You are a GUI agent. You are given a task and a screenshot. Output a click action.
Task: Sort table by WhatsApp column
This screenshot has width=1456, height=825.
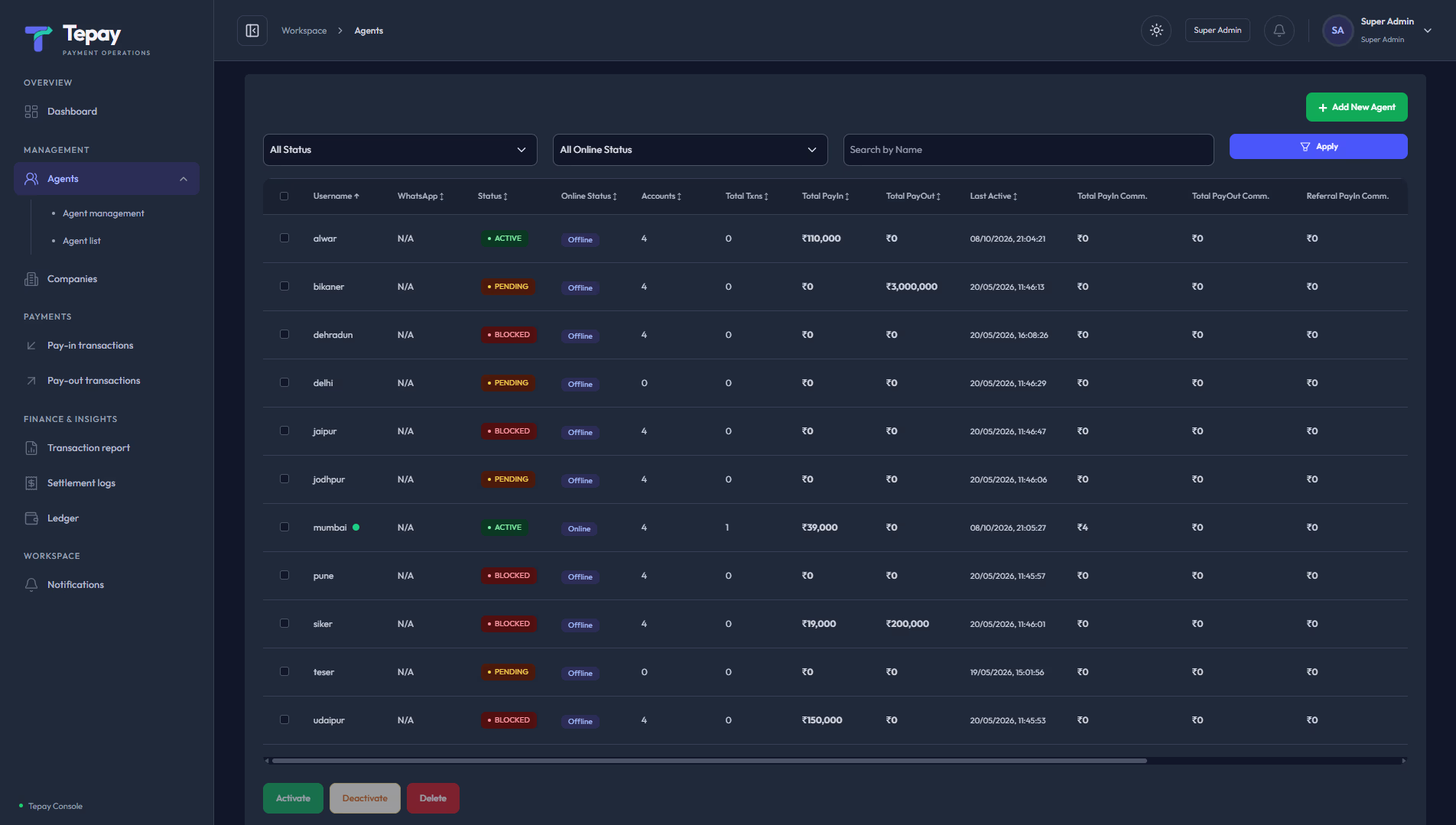(x=421, y=197)
